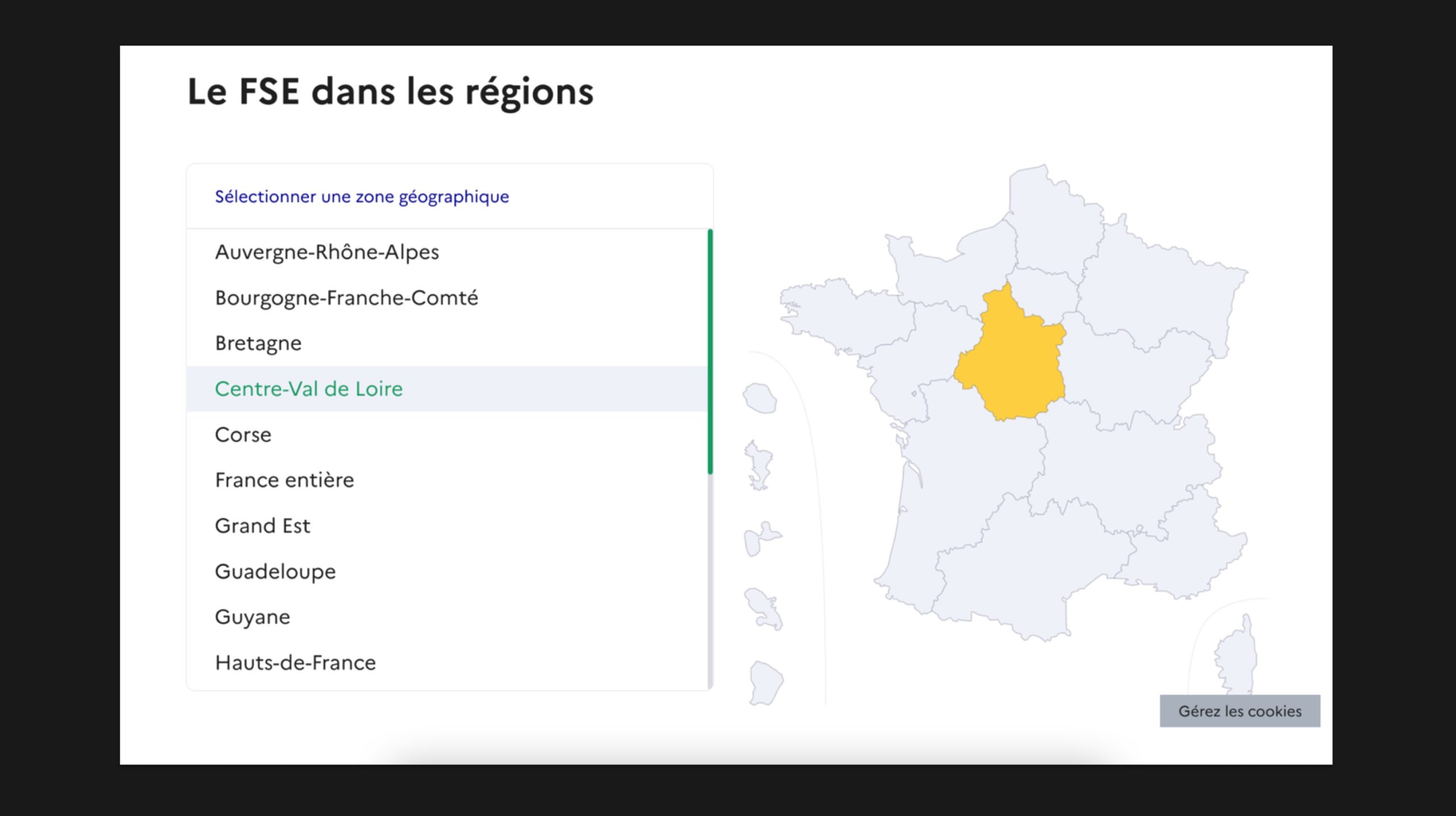Viewport: 1456px width, 816px height.
Task: Pick Bretagne in the zone list
Action: pos(258,343)
